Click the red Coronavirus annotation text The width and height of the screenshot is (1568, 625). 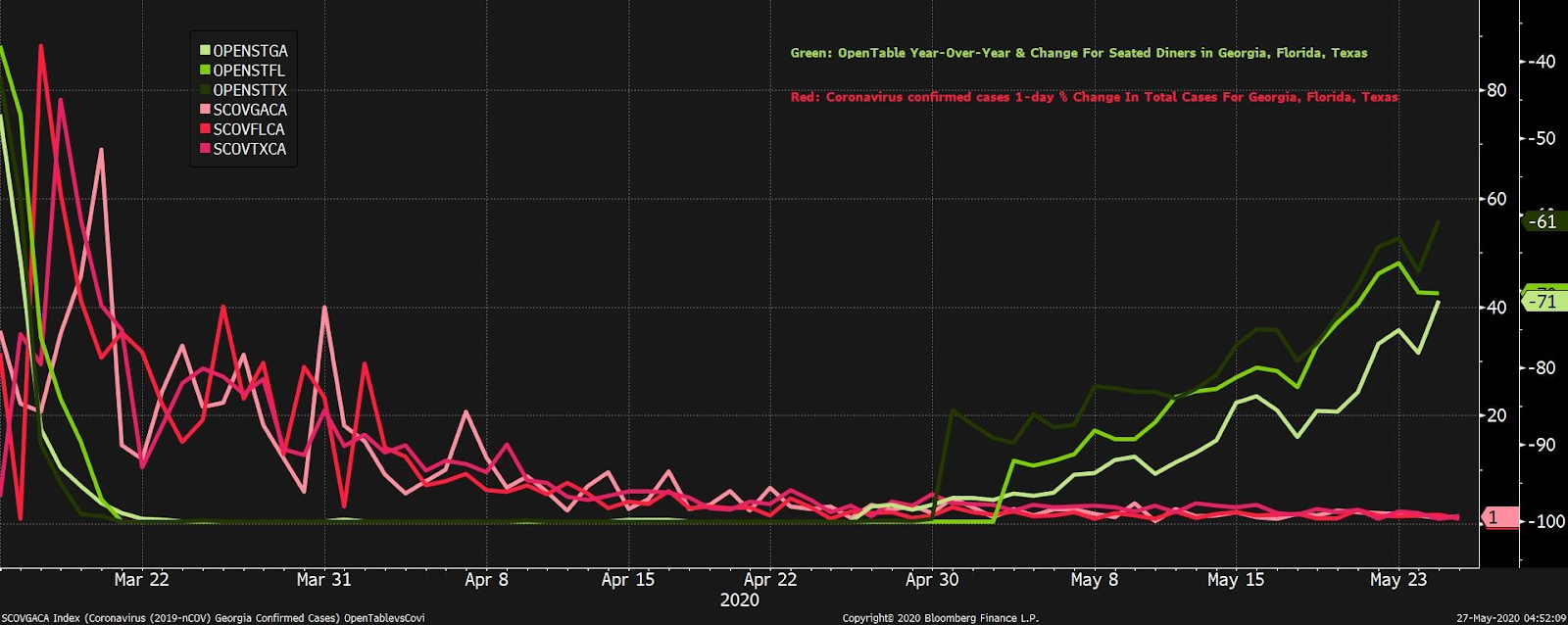click(x=1095, y=97)
